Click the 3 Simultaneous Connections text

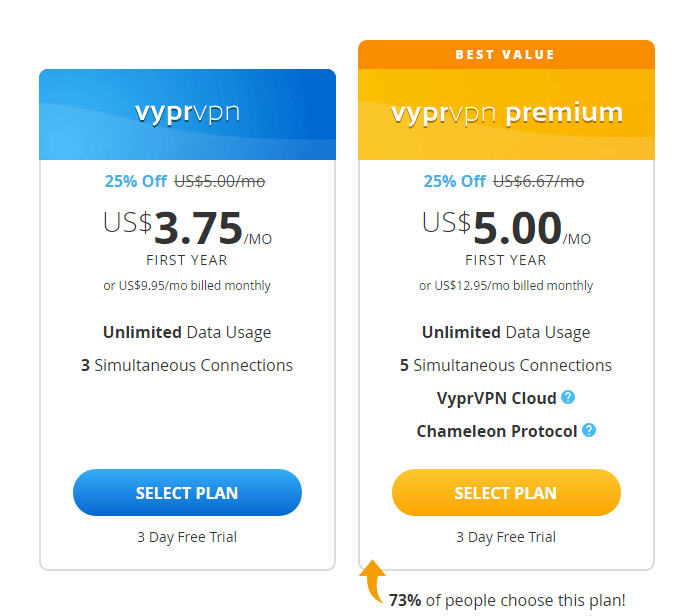pos(187,365)
